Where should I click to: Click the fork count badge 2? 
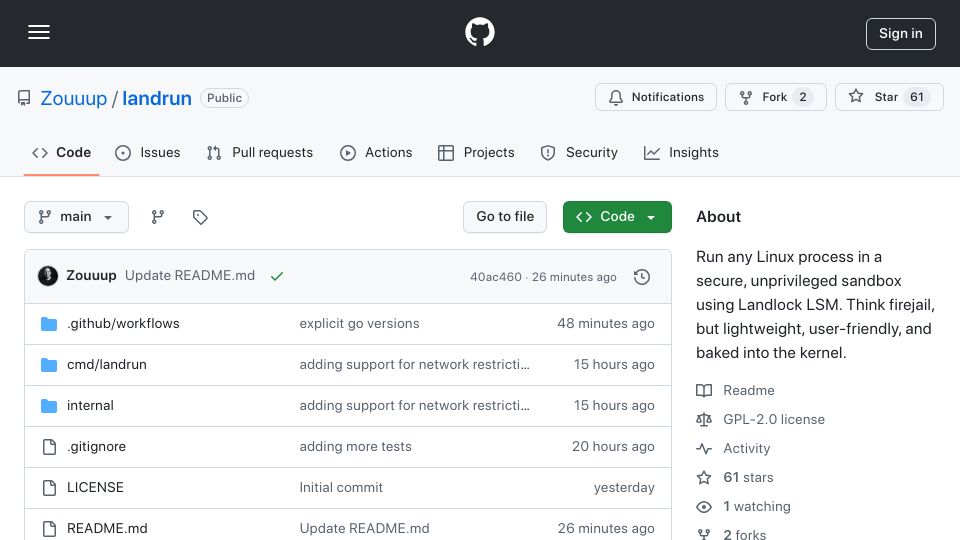click(803, 97)
